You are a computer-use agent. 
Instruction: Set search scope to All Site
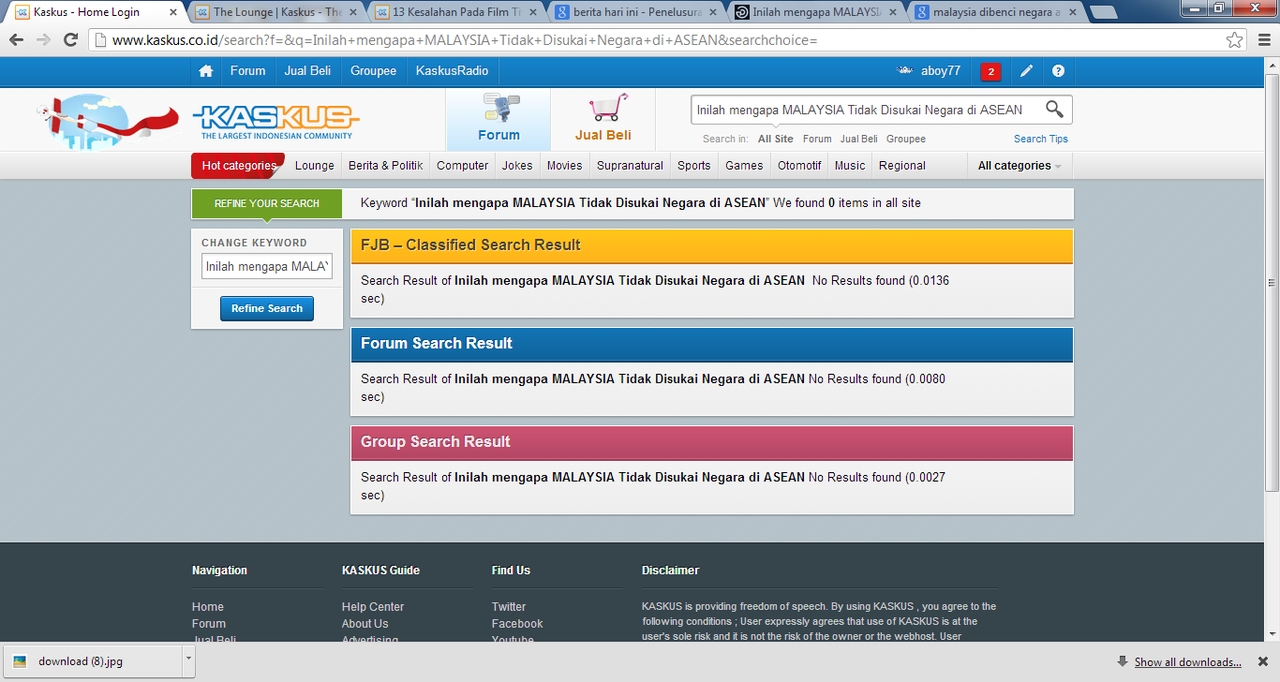pos(776,139)
